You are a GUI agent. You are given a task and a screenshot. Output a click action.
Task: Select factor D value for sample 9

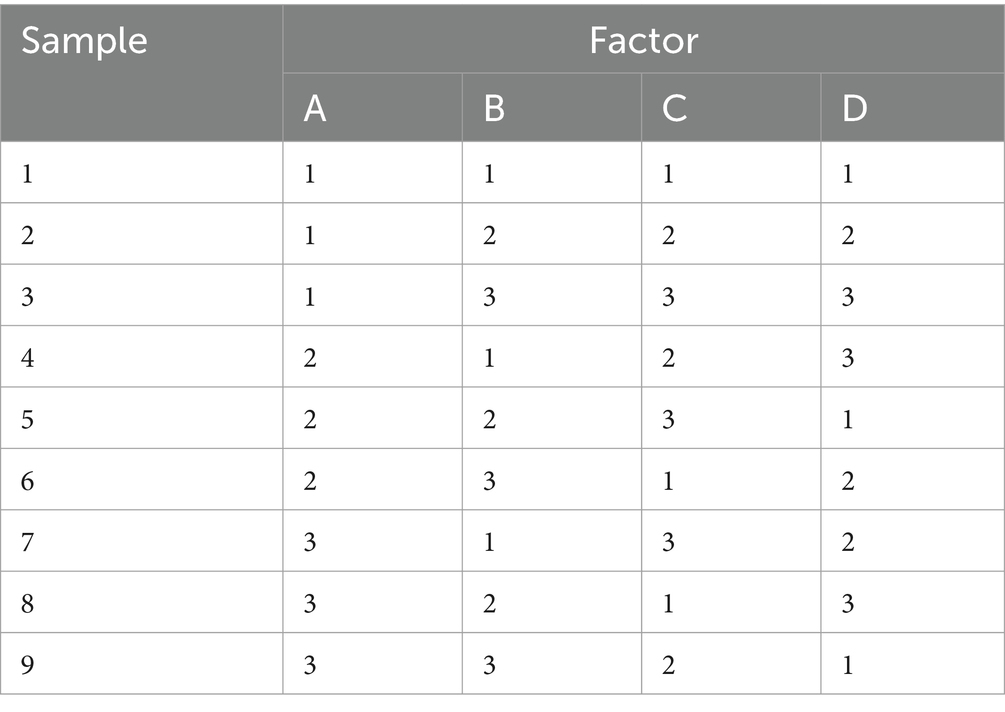pos(913,663)
